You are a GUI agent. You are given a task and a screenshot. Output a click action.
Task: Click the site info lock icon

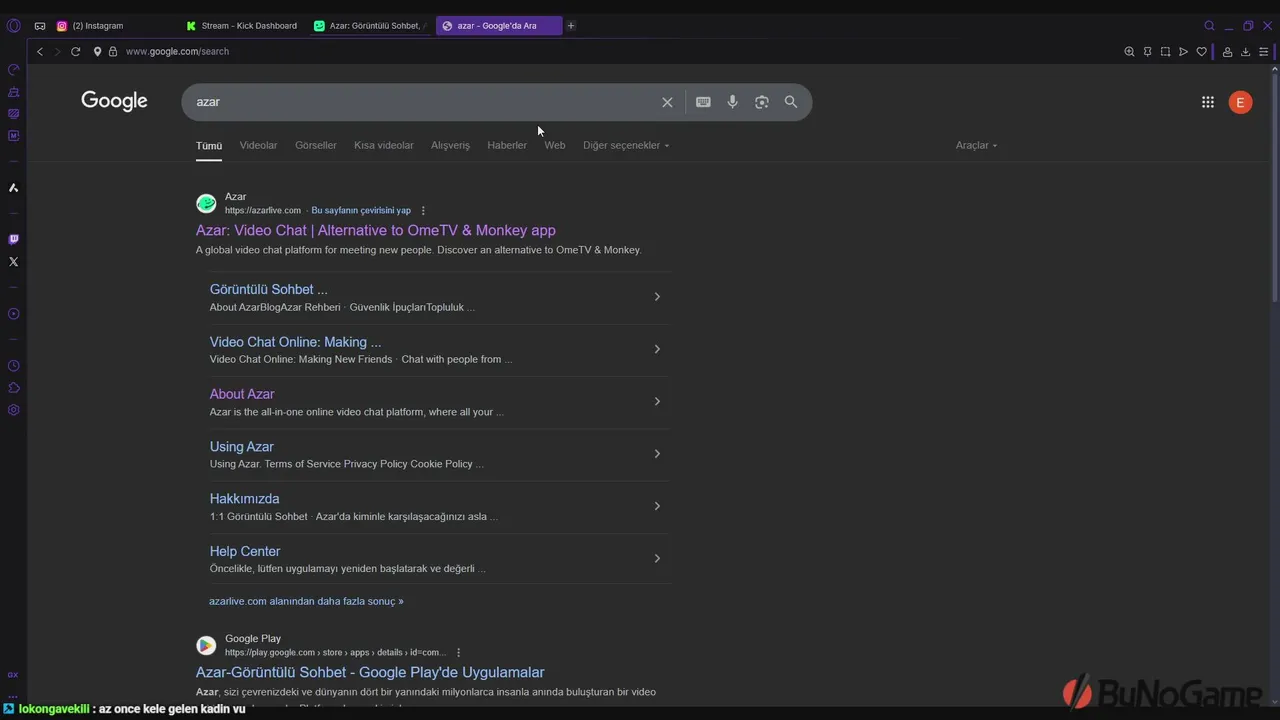coord(113,51)
